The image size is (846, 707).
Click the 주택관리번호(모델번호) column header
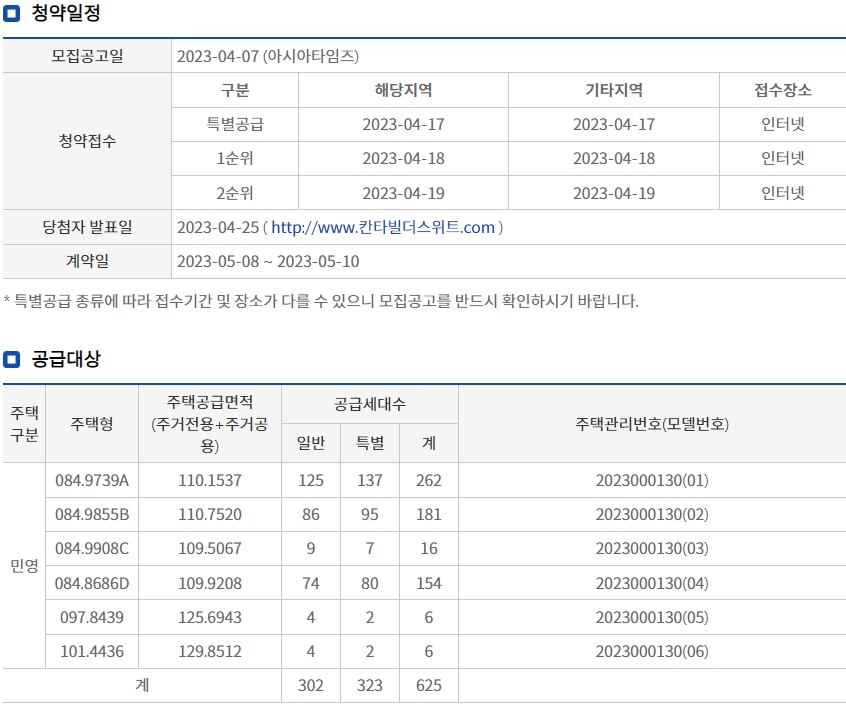pyautogui.click(x=652, y=424)
